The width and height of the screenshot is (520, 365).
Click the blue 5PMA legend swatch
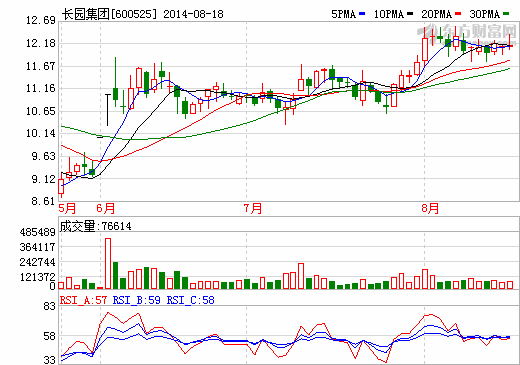pyautogui.click(x=362, y=14)
